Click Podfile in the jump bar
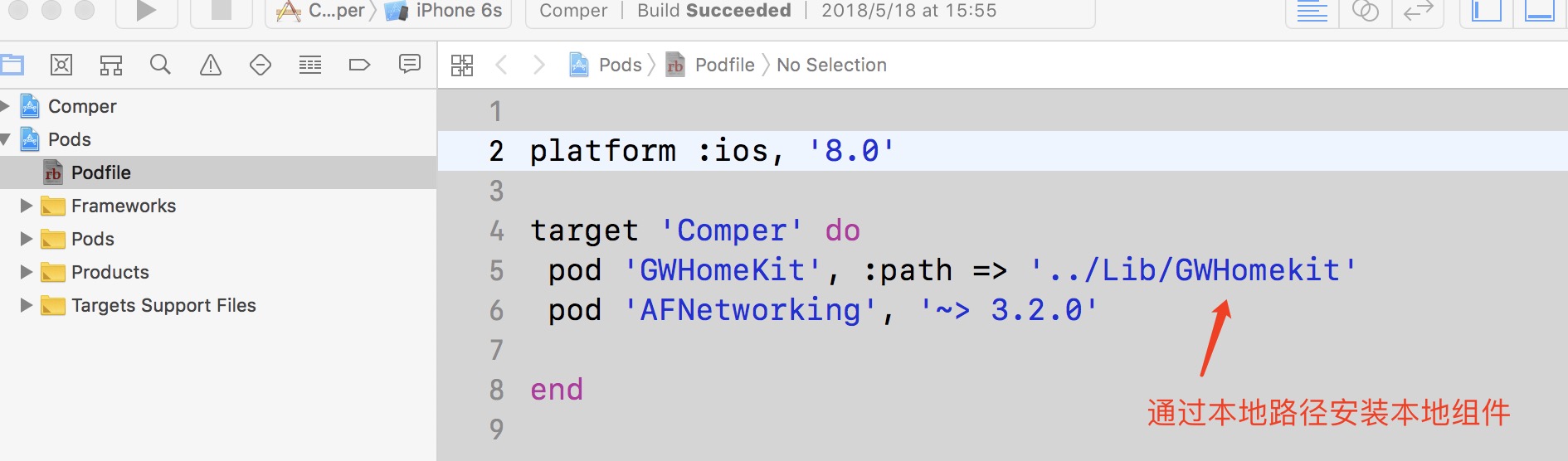Image resolution: width=1568 pixels, height=461 pixels. [724, 65]
